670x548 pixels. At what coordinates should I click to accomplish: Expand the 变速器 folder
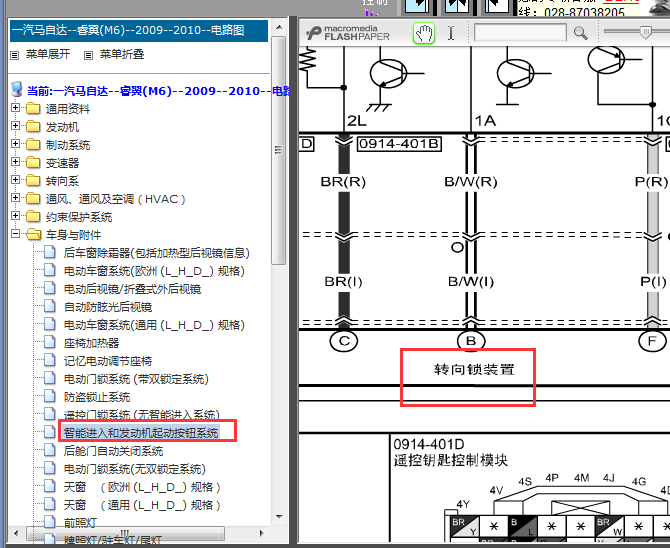point(15,162)
